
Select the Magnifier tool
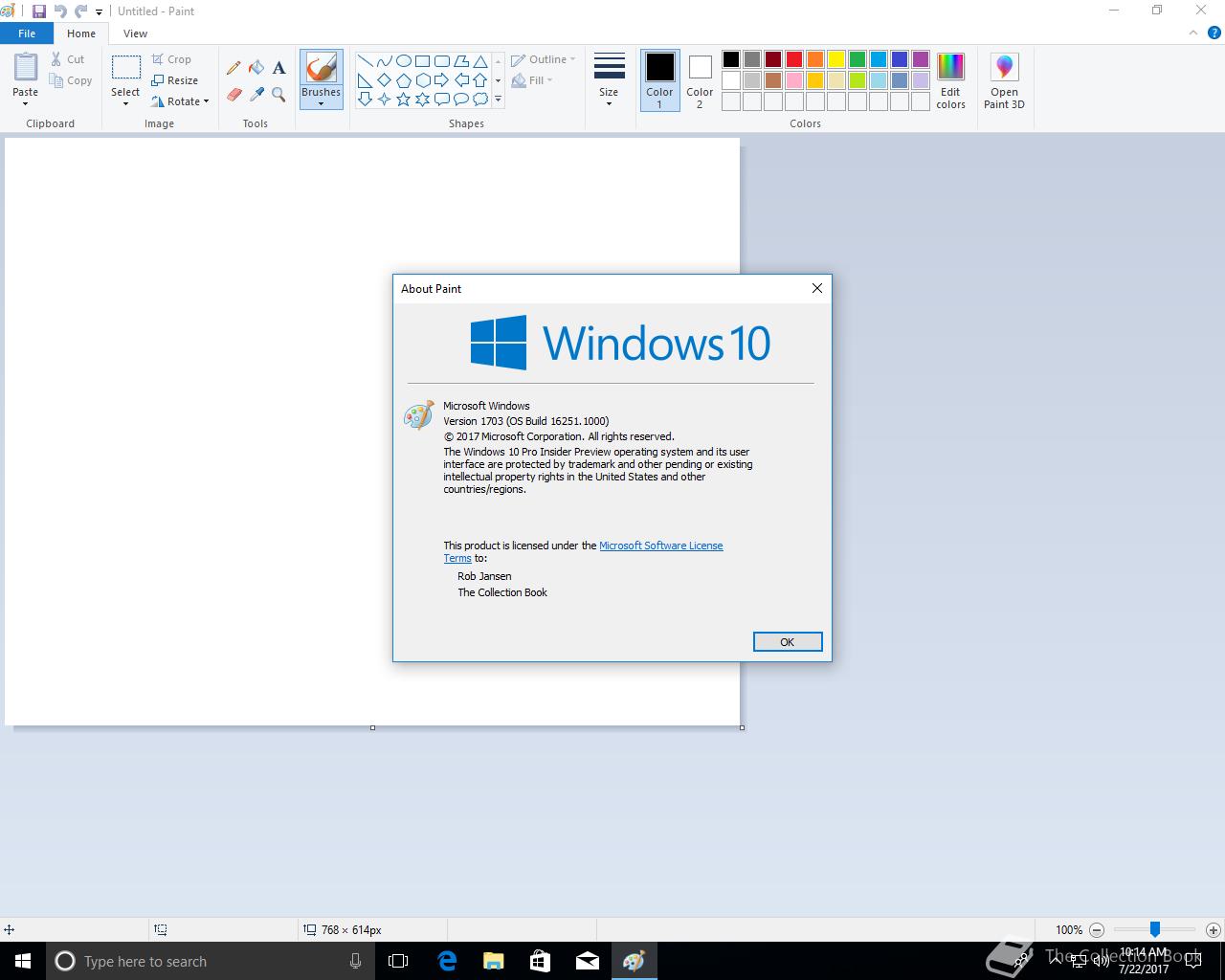(278, 94)
